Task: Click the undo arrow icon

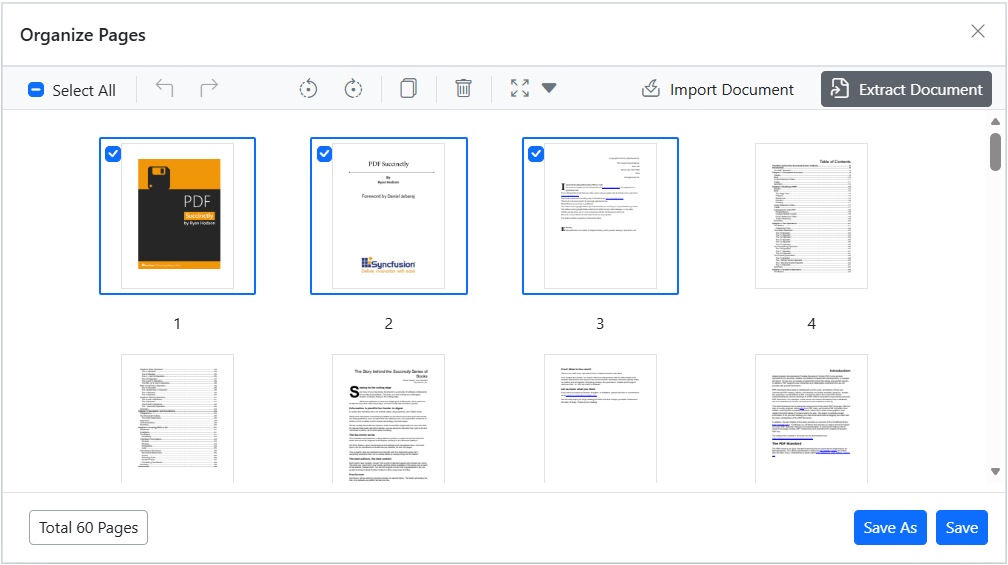Action: point(165,88)
